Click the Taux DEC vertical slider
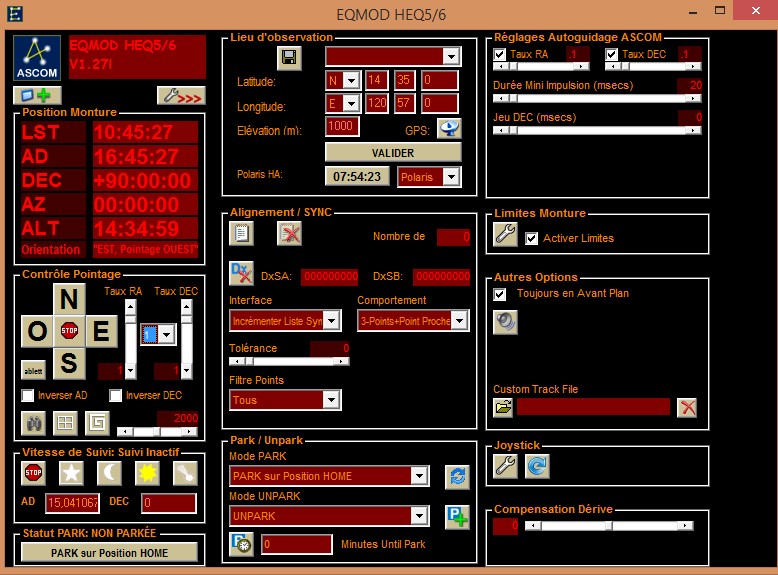 click(187, 339)
